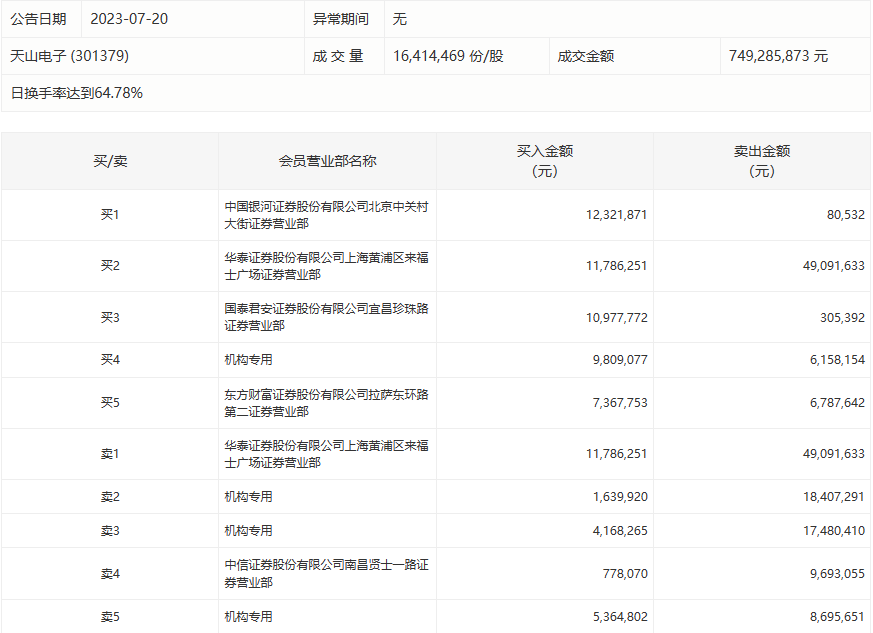Click the 买/卖 column header
The height and width of the screenshot is (633, 873).
(x=110, y=161)
